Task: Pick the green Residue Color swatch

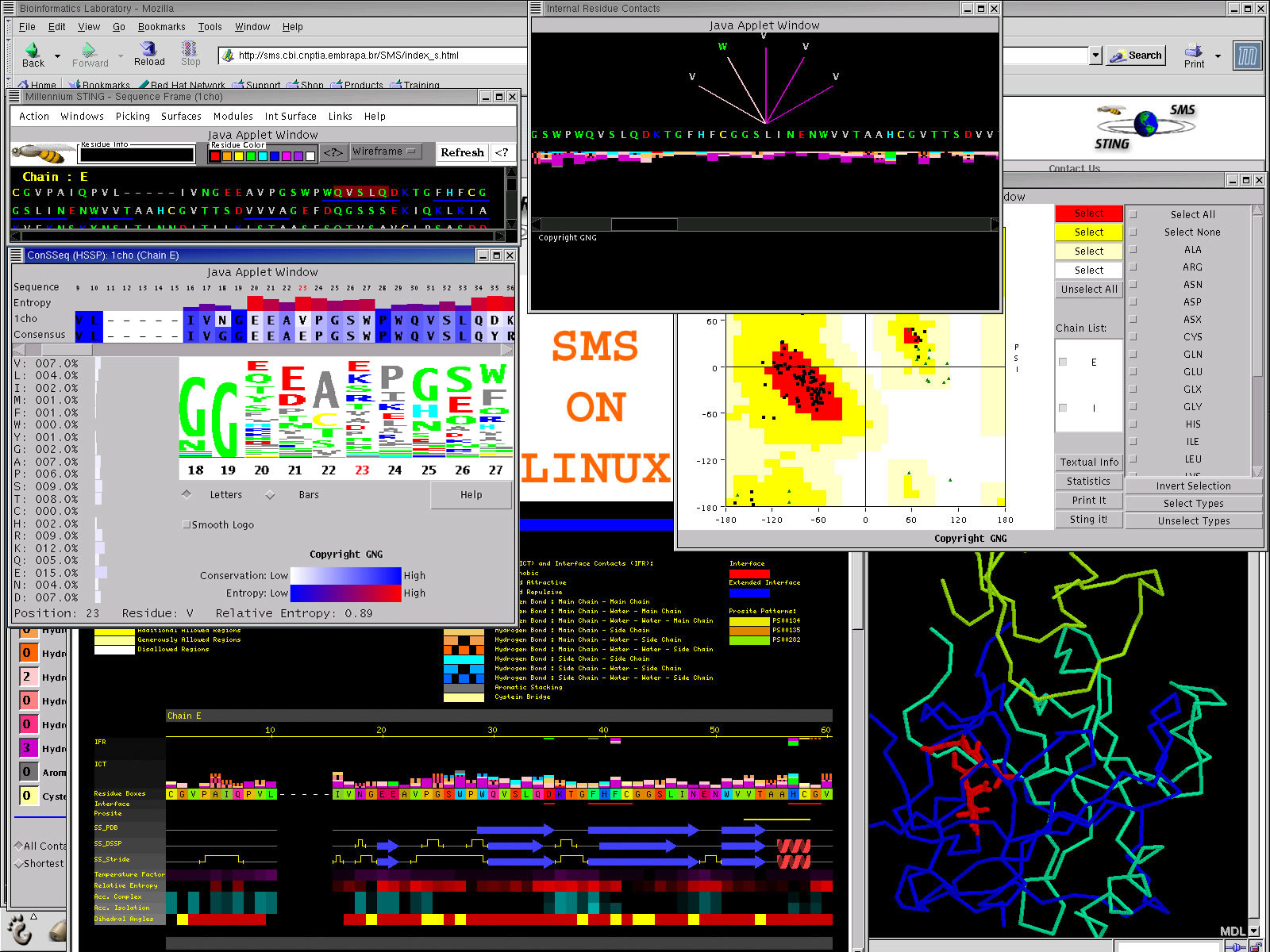Action: pos(251,156)
